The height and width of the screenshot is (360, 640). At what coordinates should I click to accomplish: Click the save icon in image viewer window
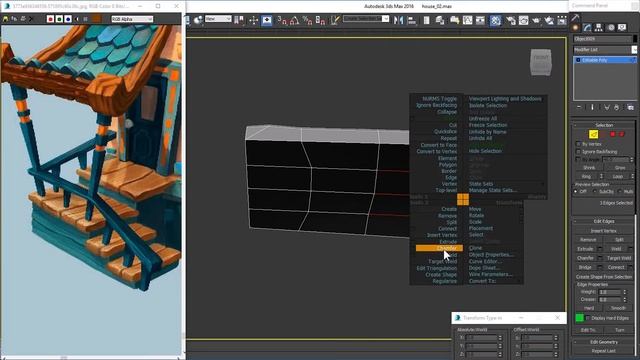click(x=5, y=19)
